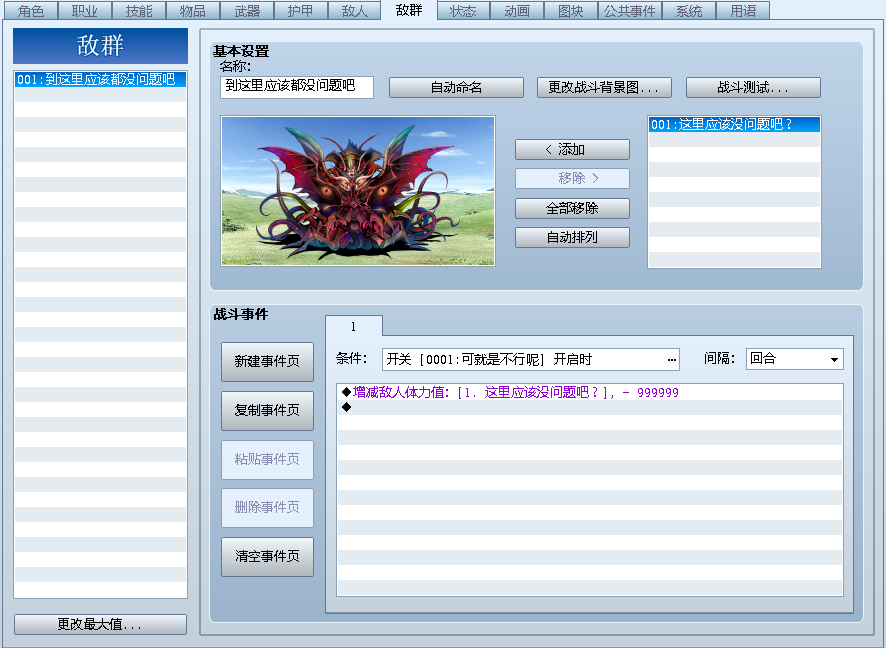Start 战斗测试... battle test
The image size is (886, 648).
(x=753, y=88)
